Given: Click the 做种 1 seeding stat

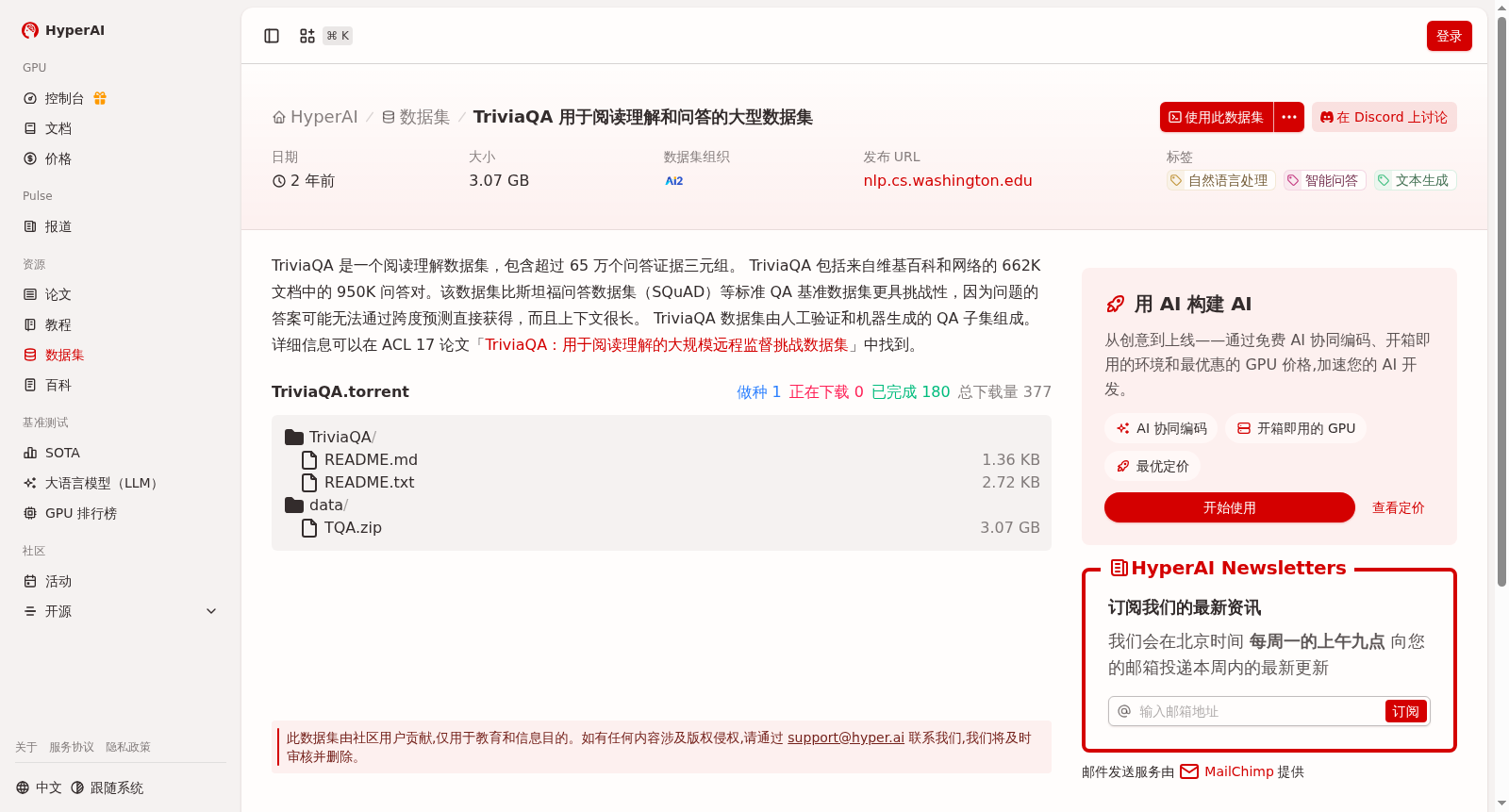Looking at the screenshot, I should click(x=758, y=391).
